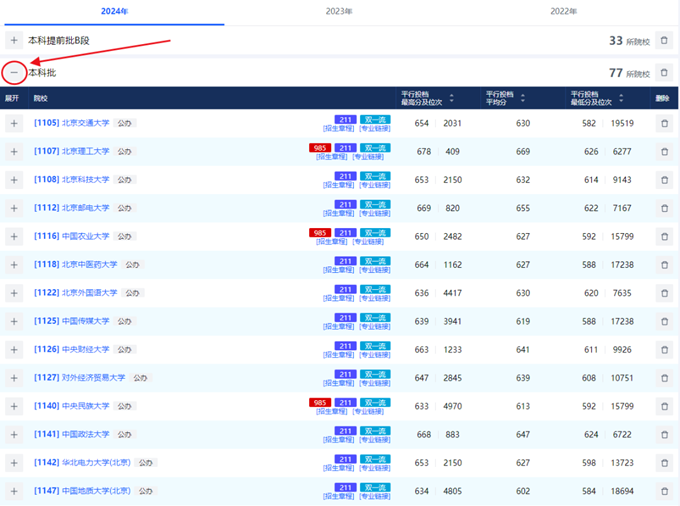Open the [1107] 北京理工大学 link
The height and width of the screenshot is (506, 680).
coord(72,151)
